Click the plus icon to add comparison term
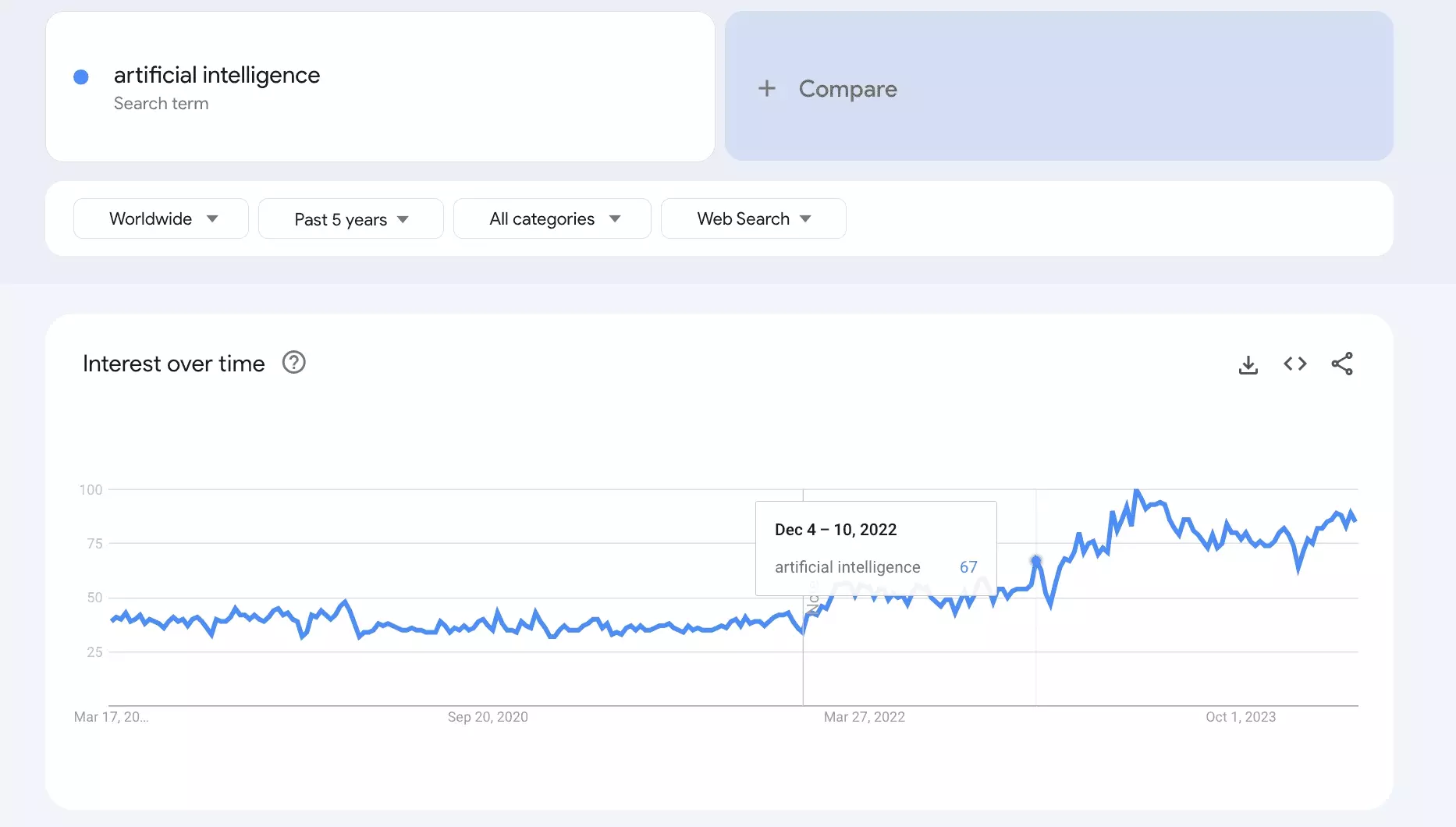The height and width of the screenshot is (827, 1456). 768,88
